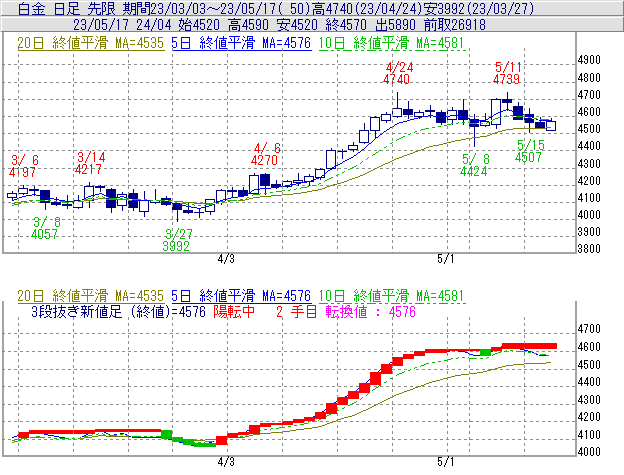Image resolution: width=624 pixels, height=475 pixels.
Task: Click the 3/14 4217 high label
Action: coord(90,163)
